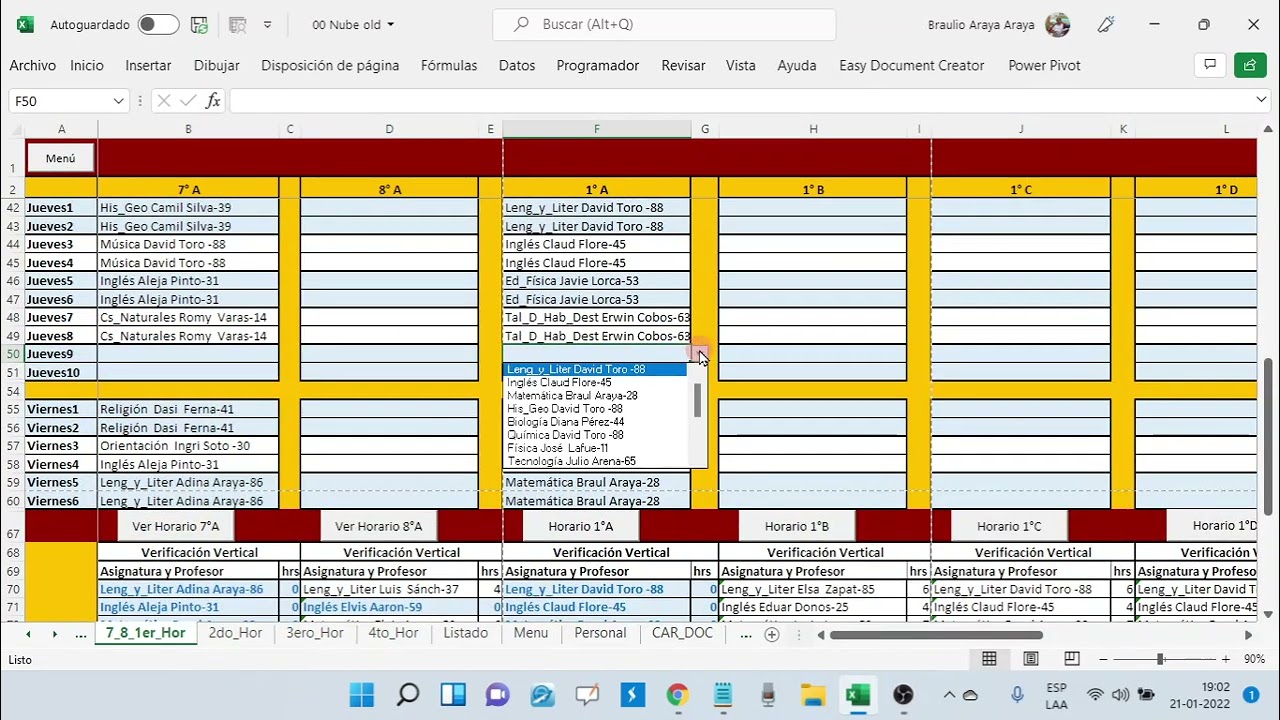Open File Explorer from taskbar
Viewport: 1280px width, 720px height.
coord(812,695)
